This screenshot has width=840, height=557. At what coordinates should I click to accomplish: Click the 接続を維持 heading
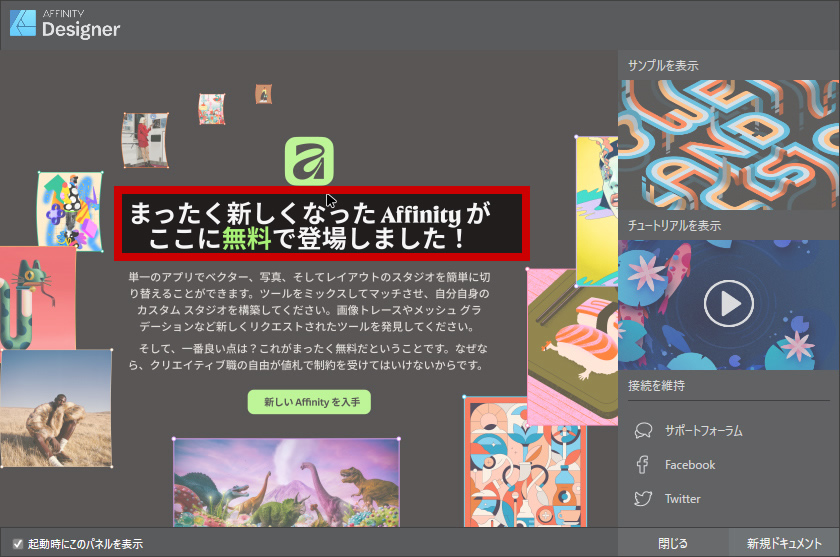(x=656, y=386)
